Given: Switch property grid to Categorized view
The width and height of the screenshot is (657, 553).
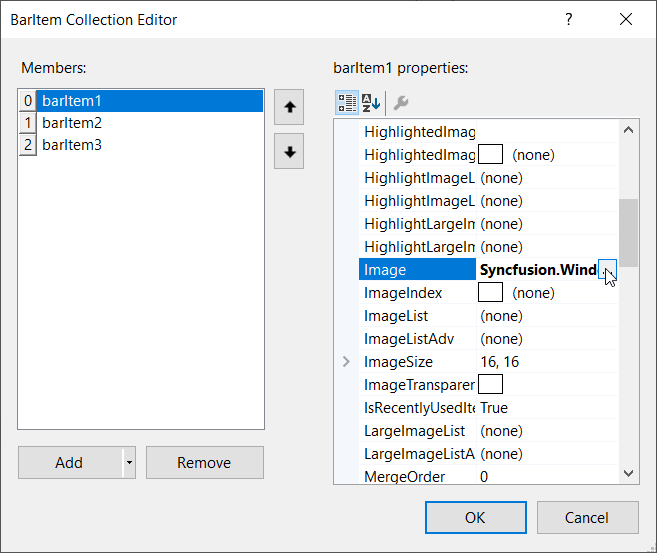Looking at the screenshot, I should point(347,102).
